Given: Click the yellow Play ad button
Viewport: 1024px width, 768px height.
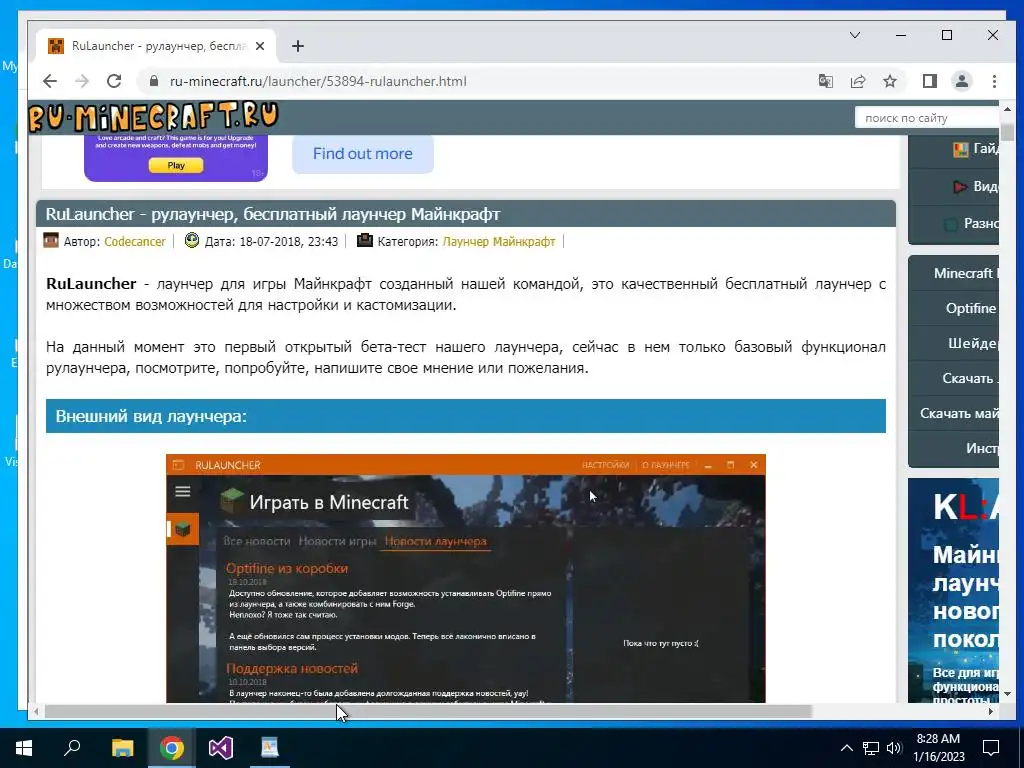Looking at the screenshot, I should (x=176, y=165).
